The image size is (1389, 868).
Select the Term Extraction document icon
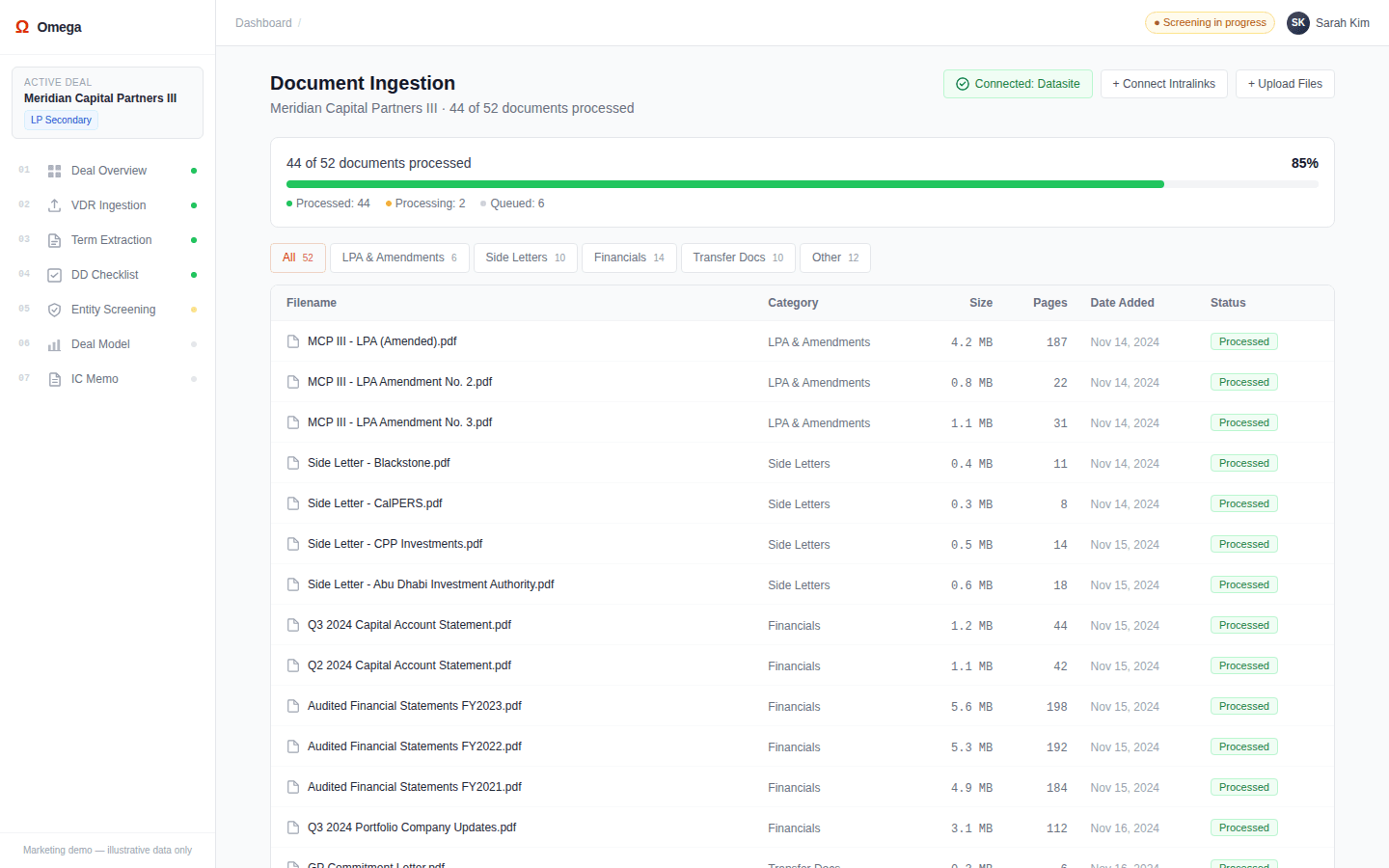[x=55, y=240]
